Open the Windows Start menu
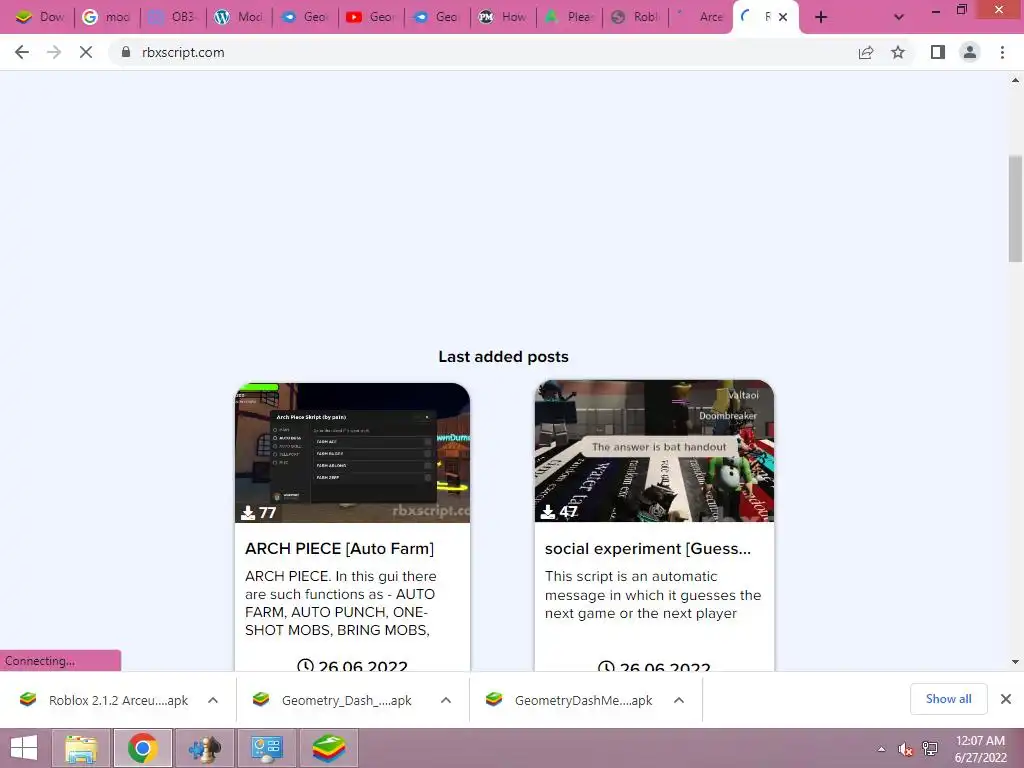1024x768 pixels. coord(24,748)
